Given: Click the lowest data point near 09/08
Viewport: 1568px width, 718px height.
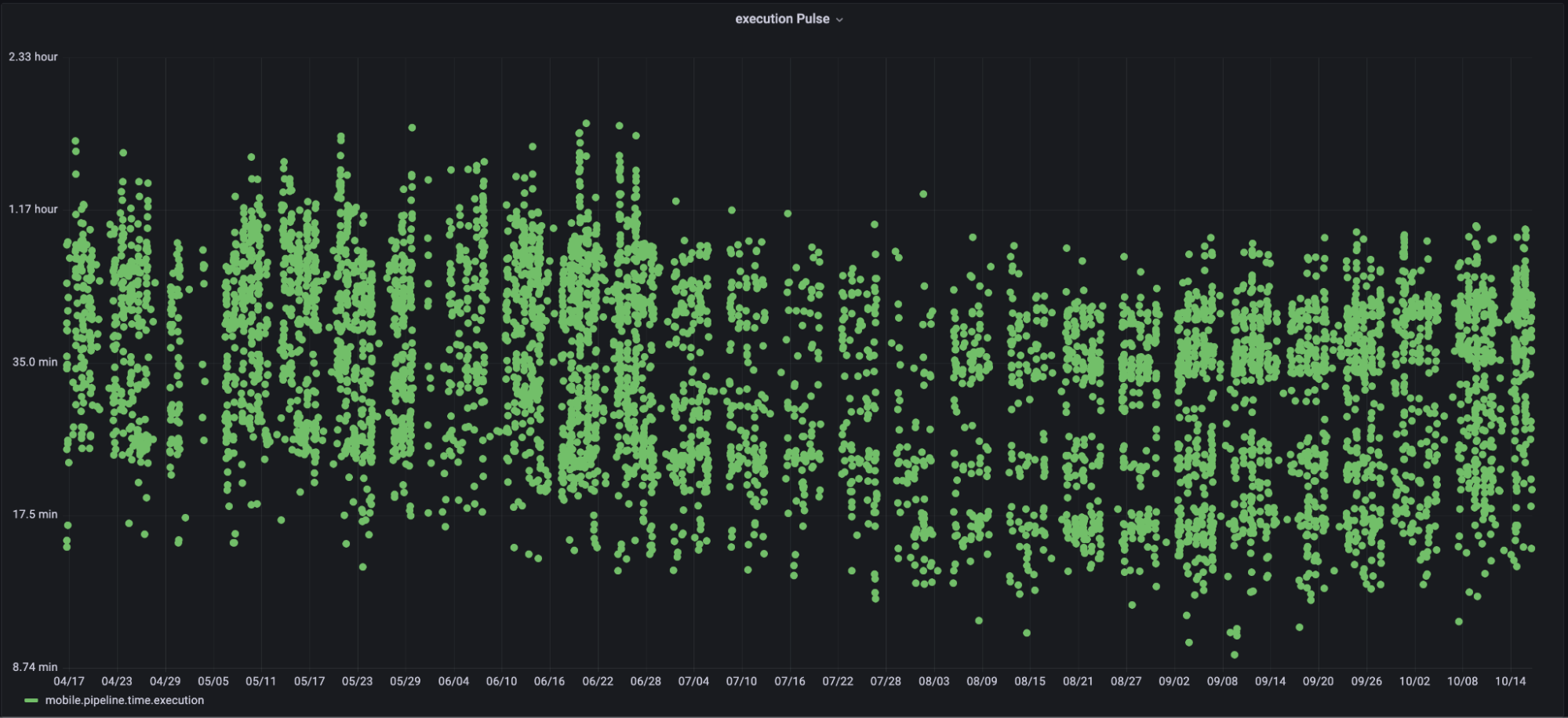Looking at the screenshot, I should tap(1235, 654).
